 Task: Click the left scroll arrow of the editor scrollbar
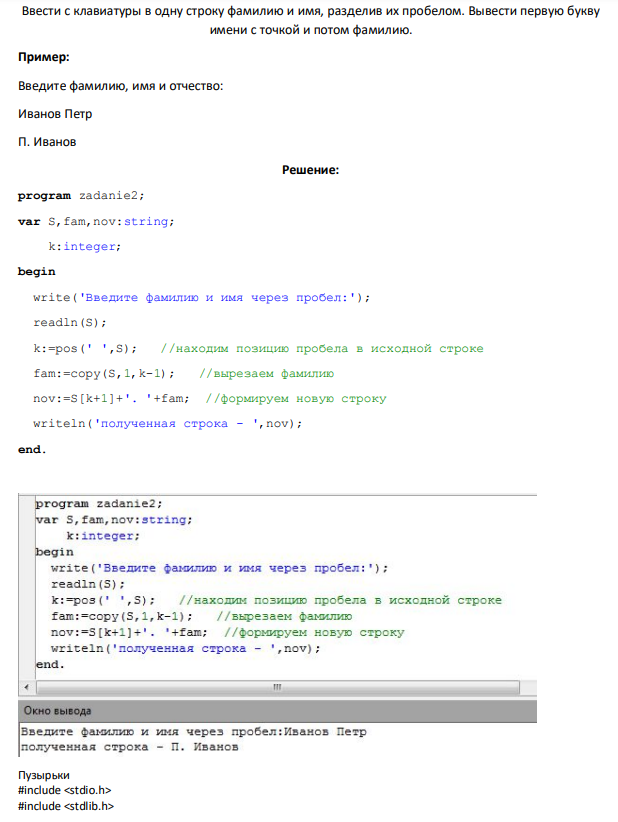pyautogui.click(x=27, y=687)
